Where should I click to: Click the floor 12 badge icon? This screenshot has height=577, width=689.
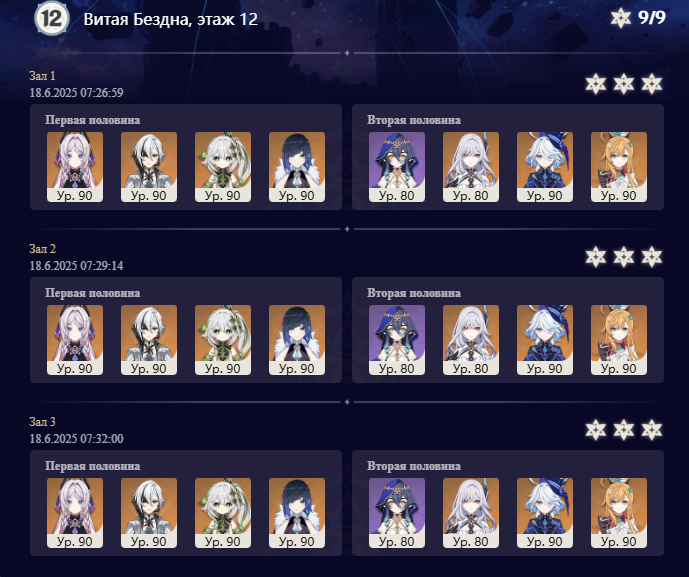pyautogui.click(x=52, y=18)
